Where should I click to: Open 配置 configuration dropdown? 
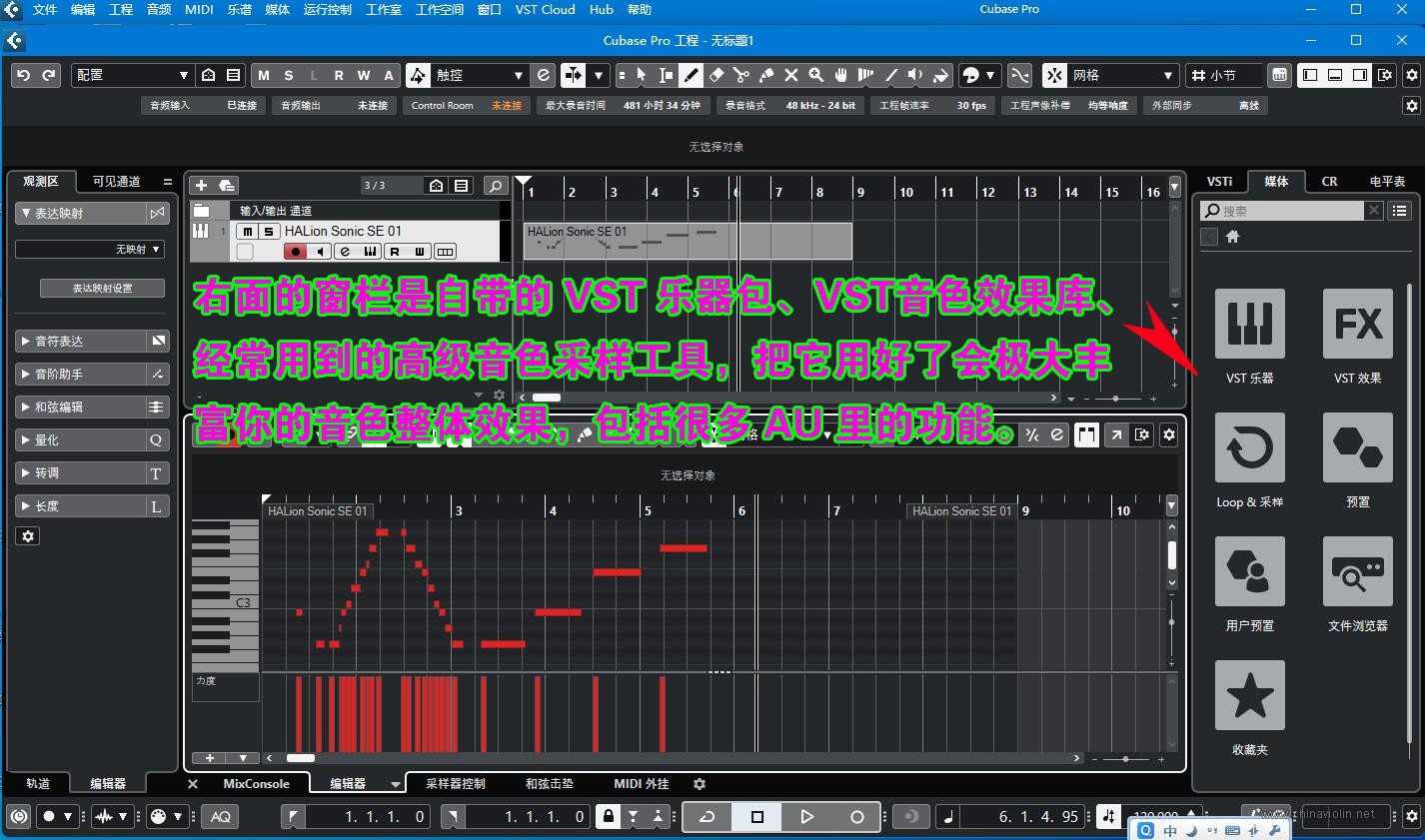coord(132,75)
